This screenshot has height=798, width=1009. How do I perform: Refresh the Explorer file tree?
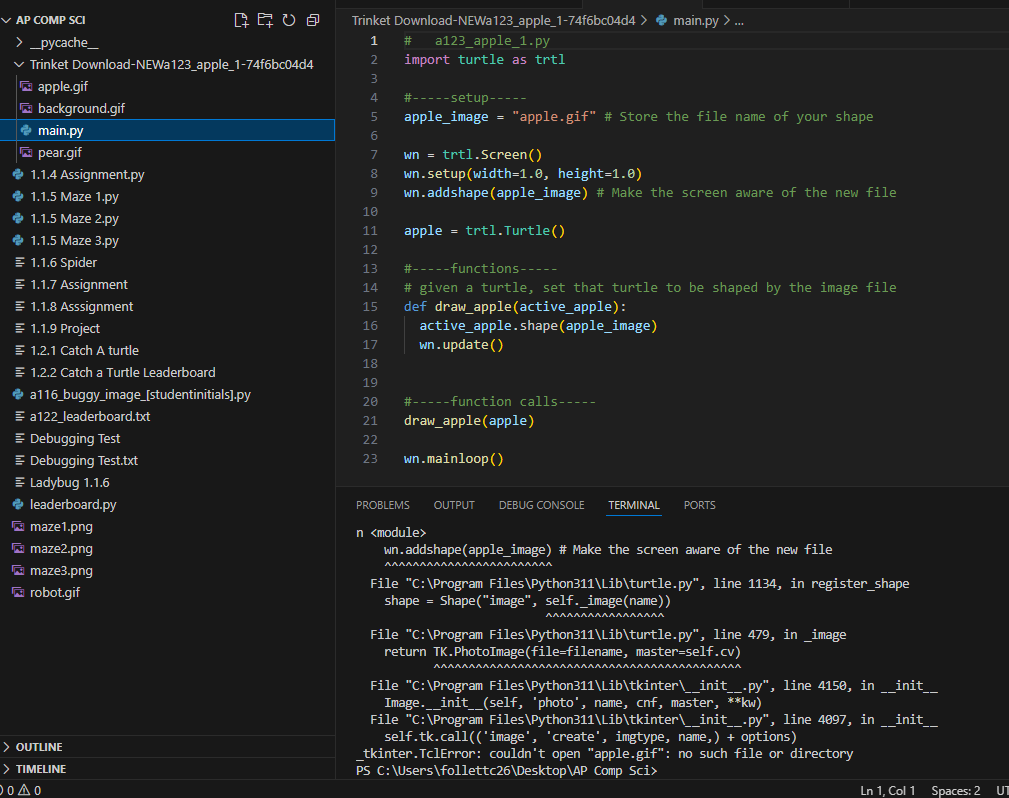click(289, 20)
